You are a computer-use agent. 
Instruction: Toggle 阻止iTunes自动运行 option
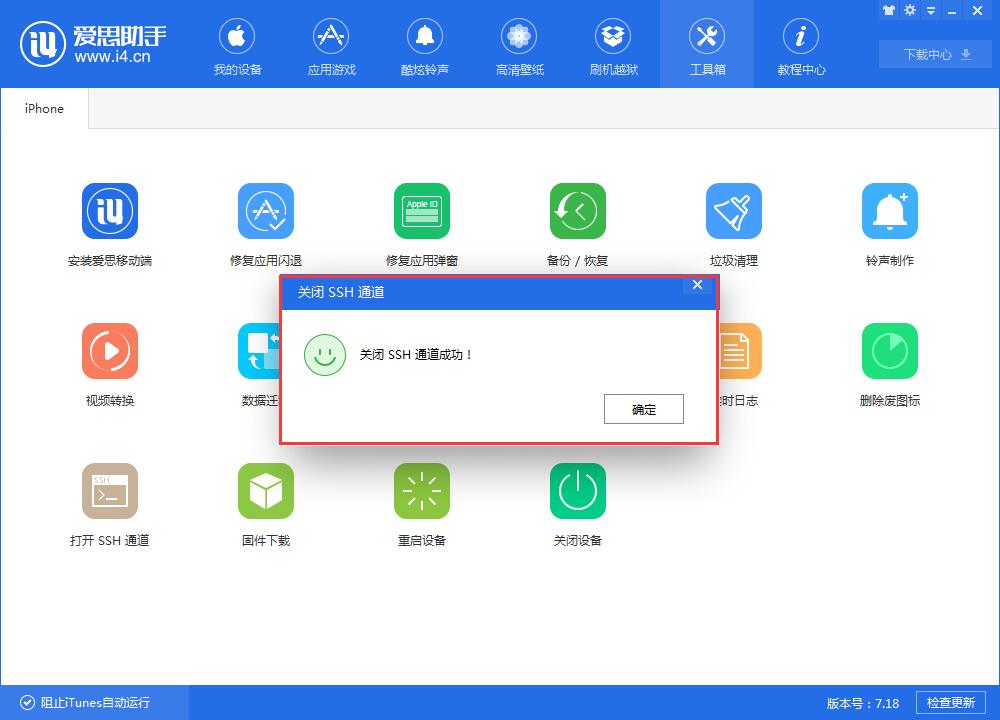tap(85, 702)
